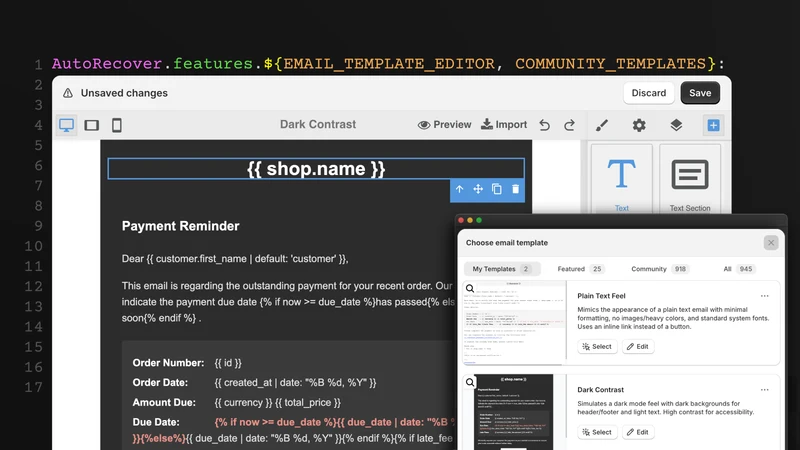
Task: Click the Order Number label
Action: (168, 363)
